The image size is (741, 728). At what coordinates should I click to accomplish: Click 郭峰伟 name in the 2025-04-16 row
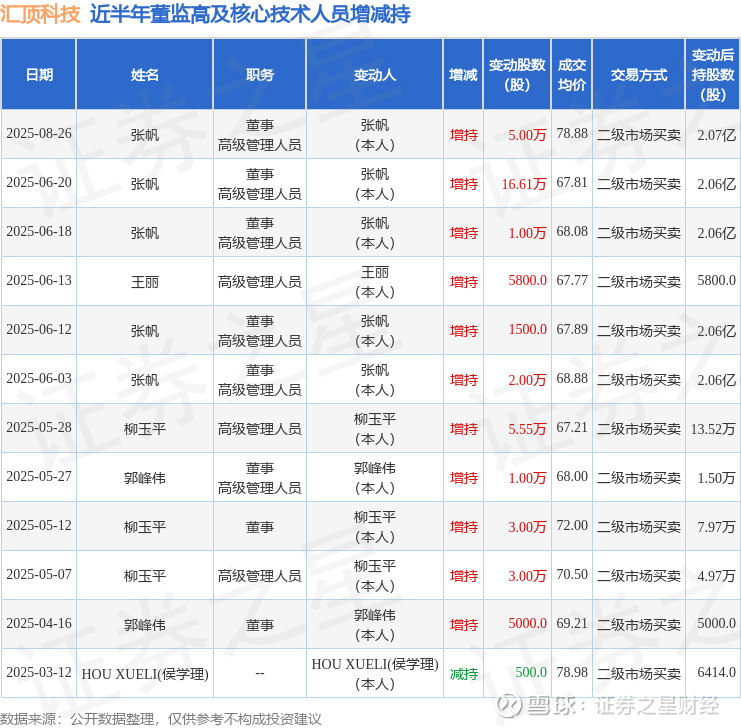pos(145,625)
